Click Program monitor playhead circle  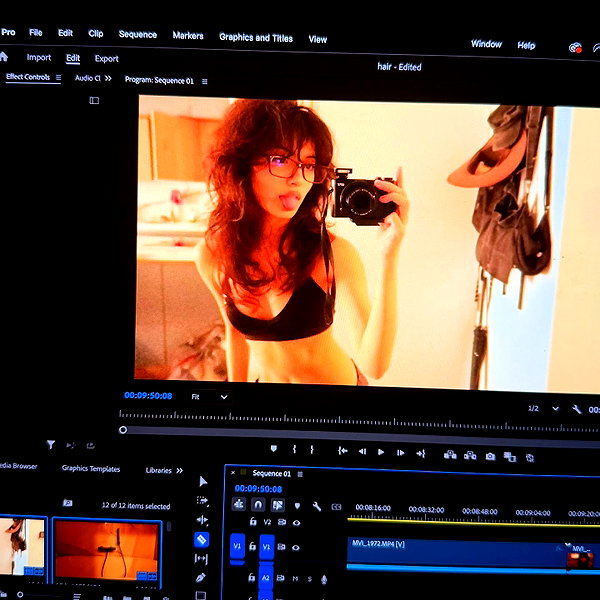coord(123,430)
